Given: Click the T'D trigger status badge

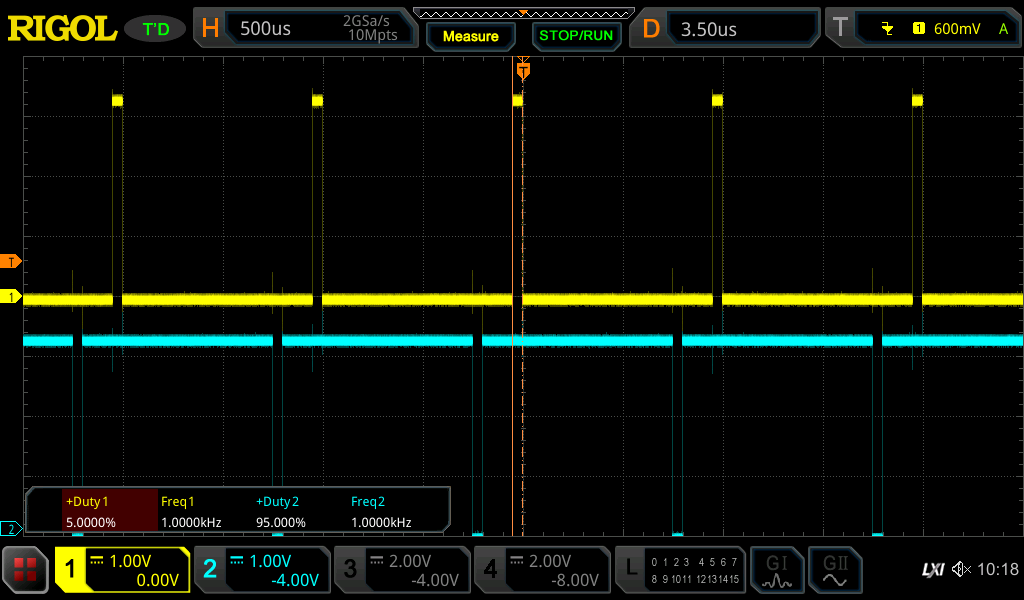Looking at the screenshot, I should click(x=155, y=29).
